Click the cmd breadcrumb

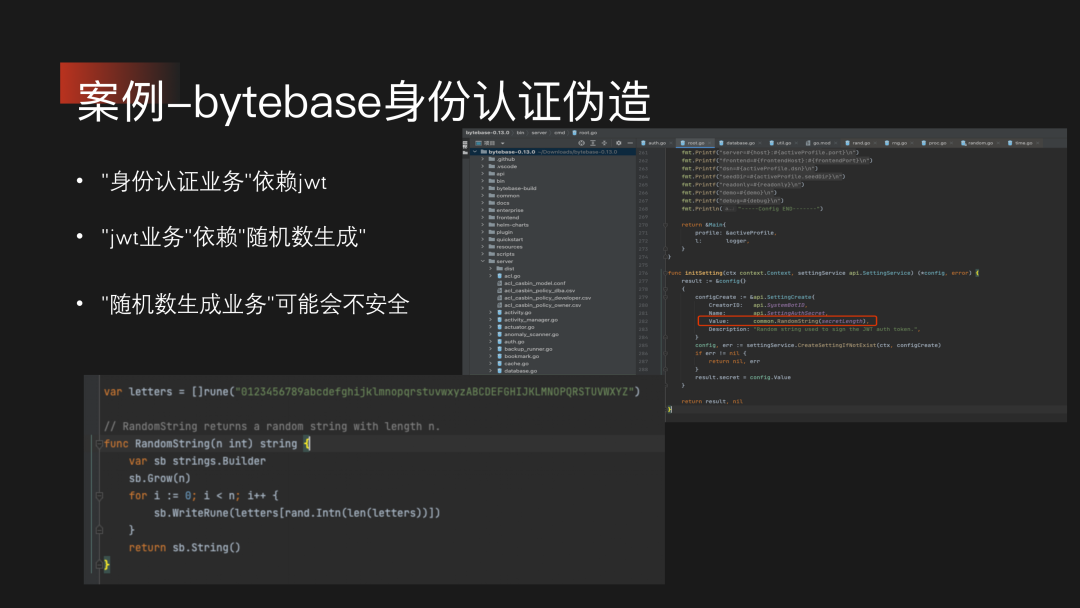pos(560,132)
